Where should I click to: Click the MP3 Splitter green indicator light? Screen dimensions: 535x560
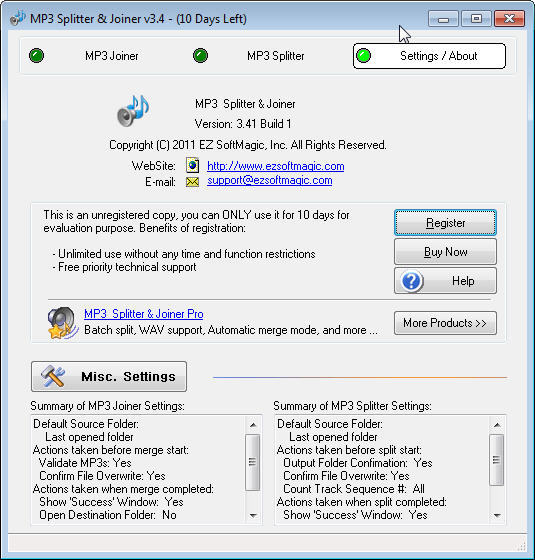click(x=200, y=56)
